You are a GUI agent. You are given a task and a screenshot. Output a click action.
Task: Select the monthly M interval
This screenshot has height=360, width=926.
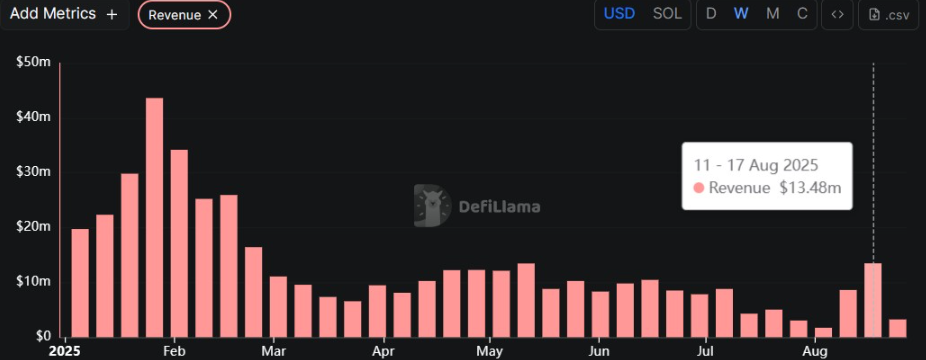click(772, 14)
